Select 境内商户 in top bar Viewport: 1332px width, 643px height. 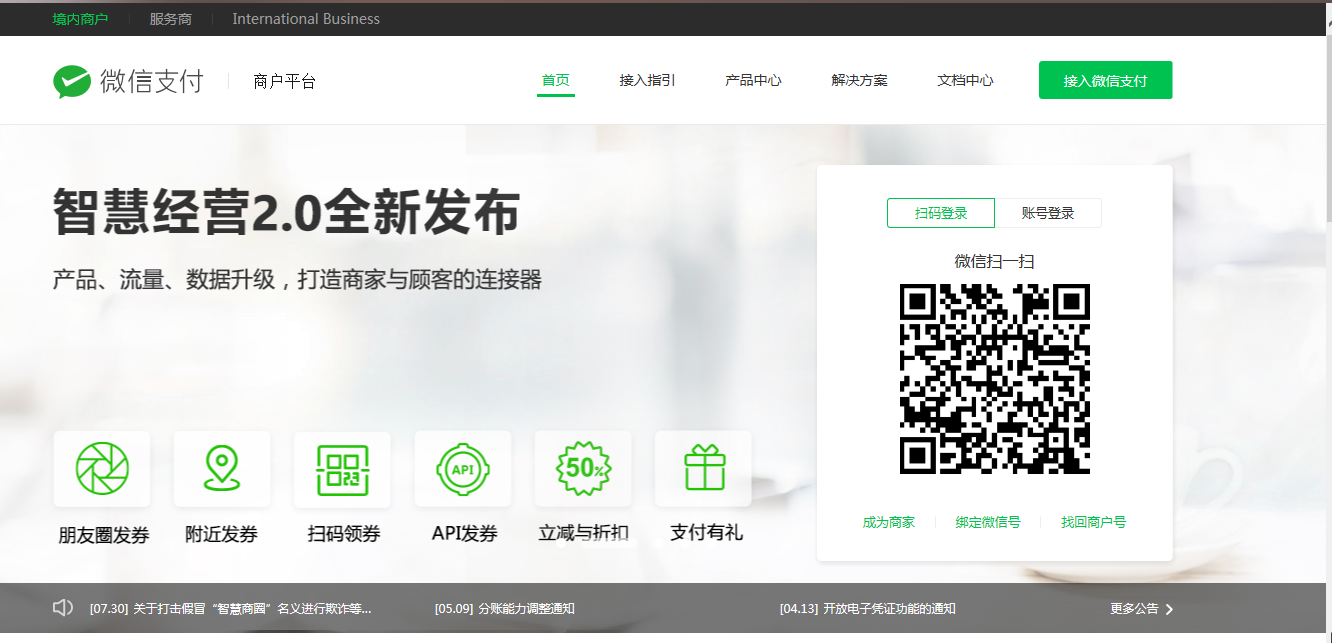(x=80, y=19)
